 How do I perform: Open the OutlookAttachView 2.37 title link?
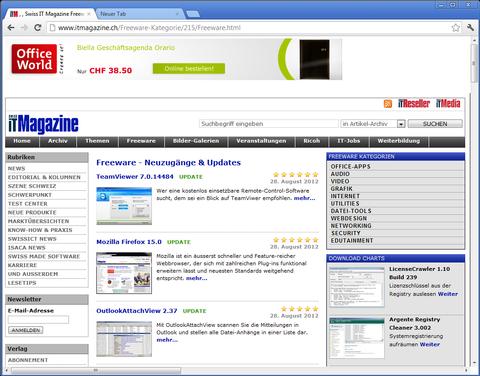point(137,311)
